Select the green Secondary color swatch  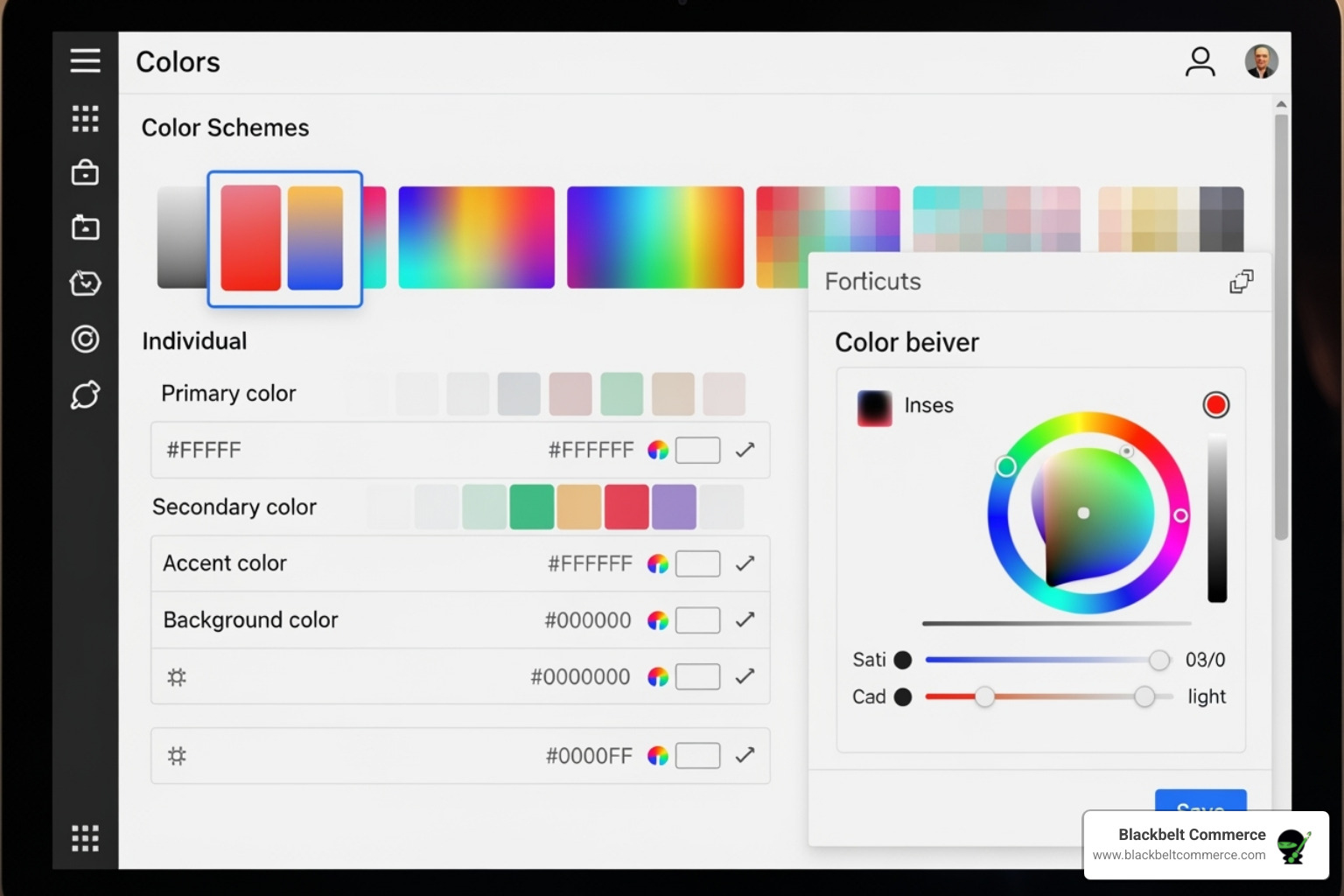tap(531, 507)
